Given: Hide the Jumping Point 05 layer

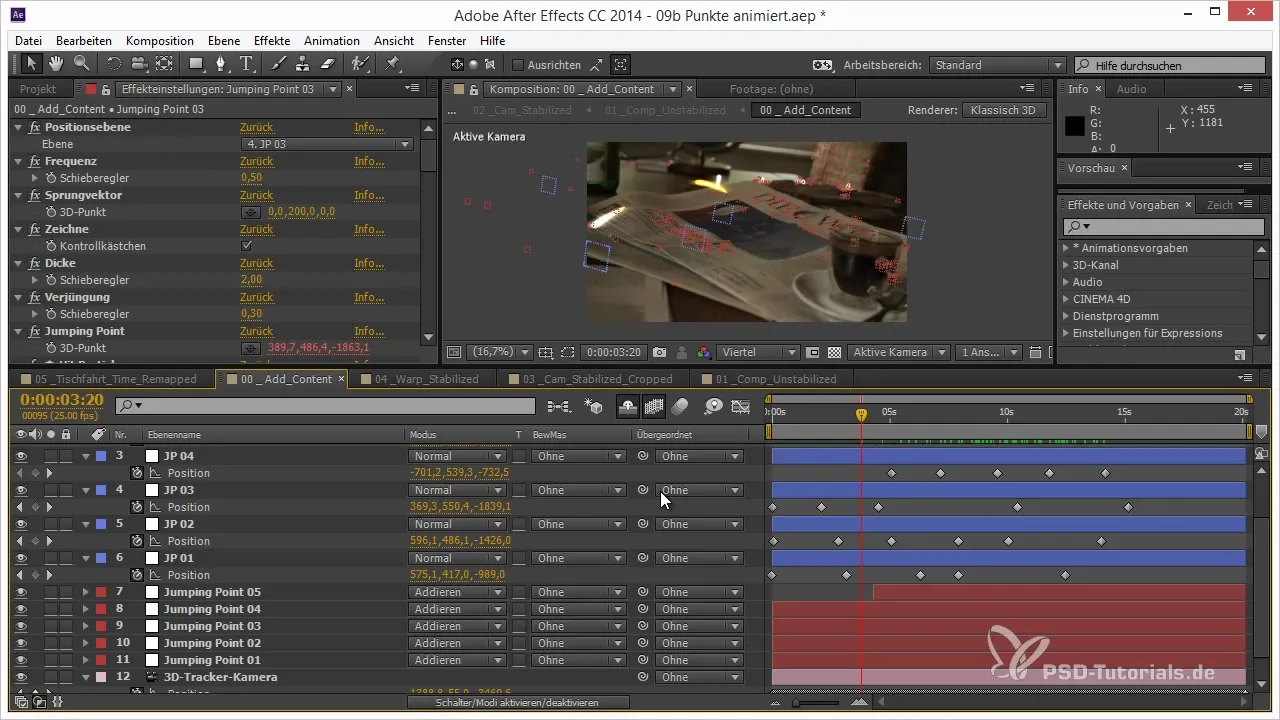Looking at the screenshot, I should tap(22, 592).
